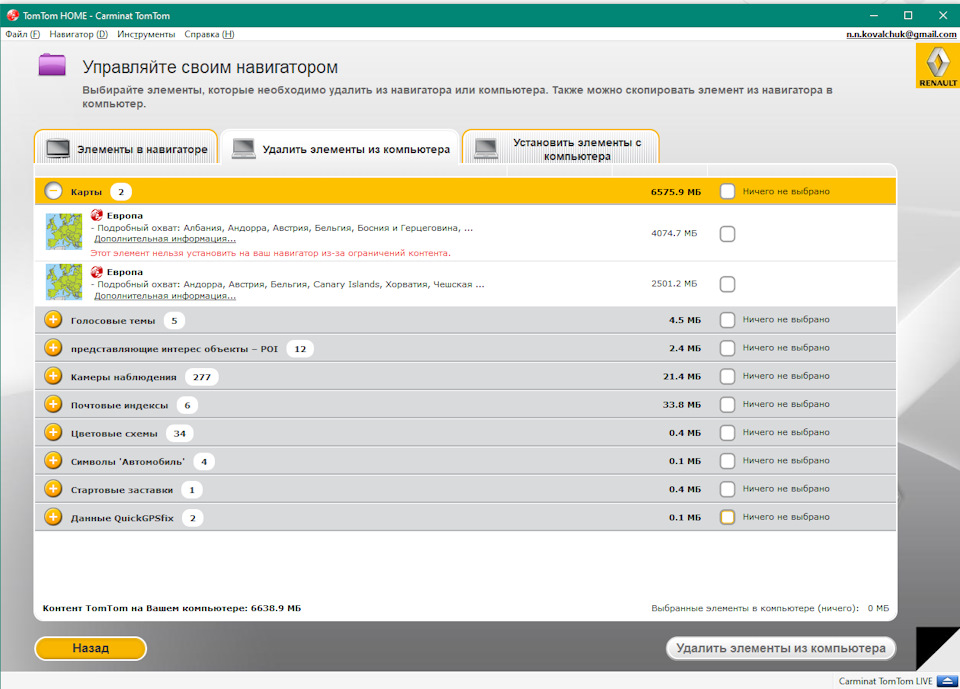Minimize the TomTom HOME window
This screenshot has height=689, width=960.
coord(874,15)
